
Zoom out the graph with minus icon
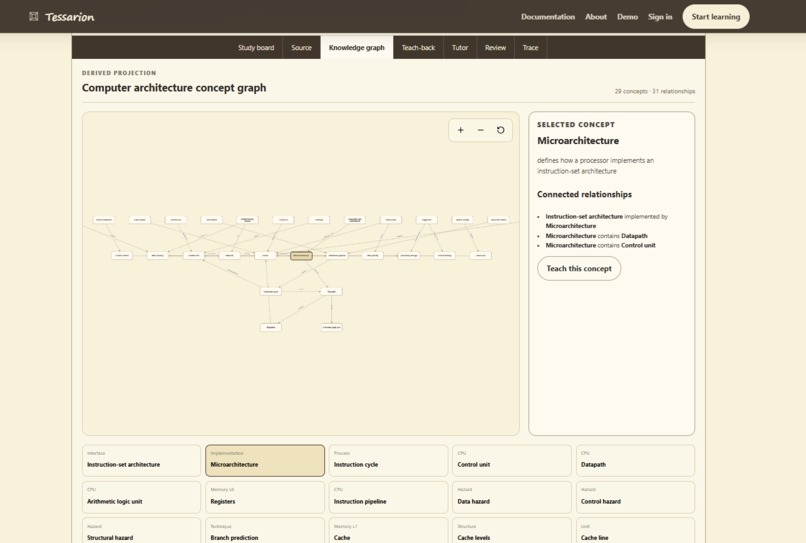coord(481,130)
